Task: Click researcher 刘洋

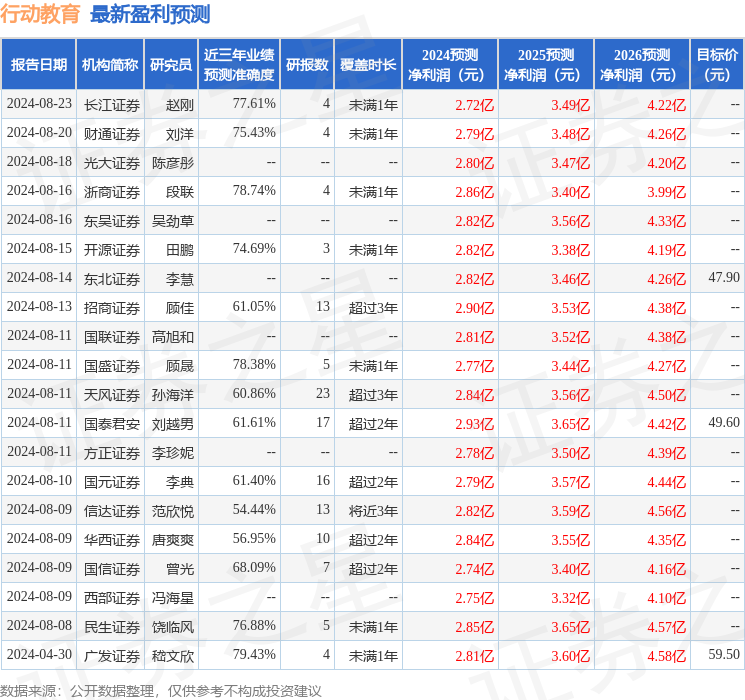Action: (x=180, y=134)
